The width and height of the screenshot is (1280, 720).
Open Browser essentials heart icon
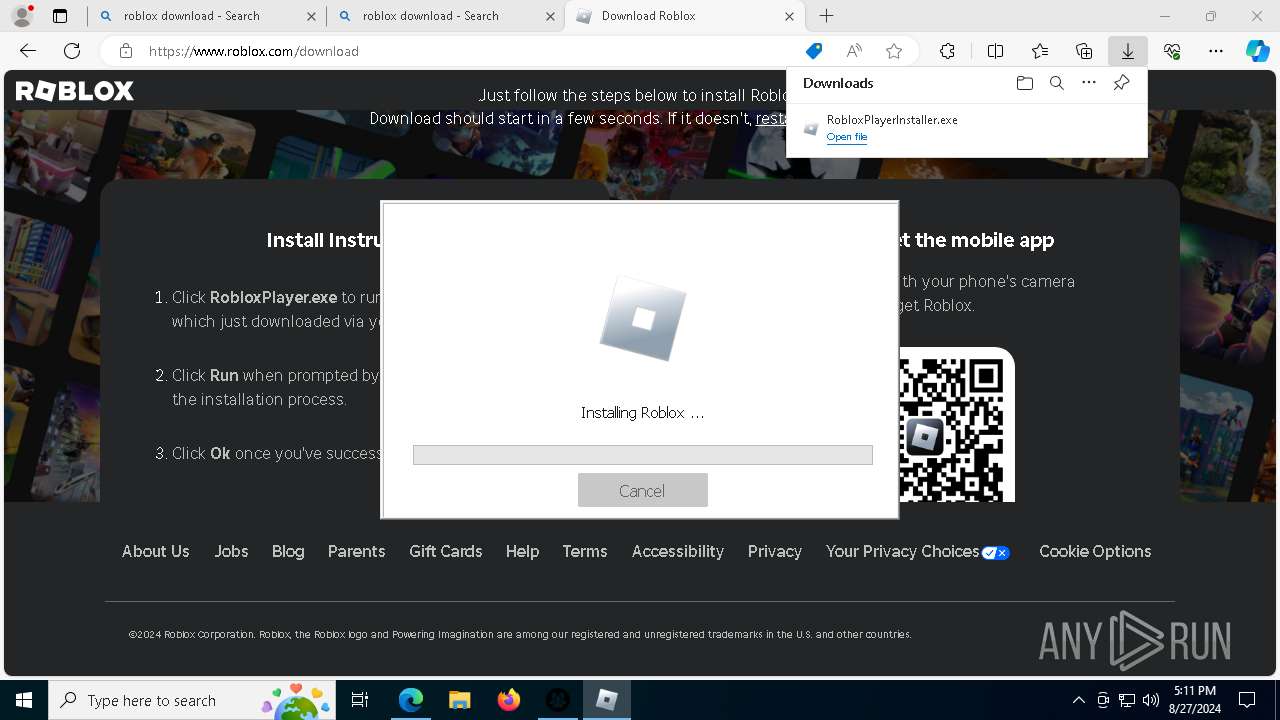click(1172, 51)
